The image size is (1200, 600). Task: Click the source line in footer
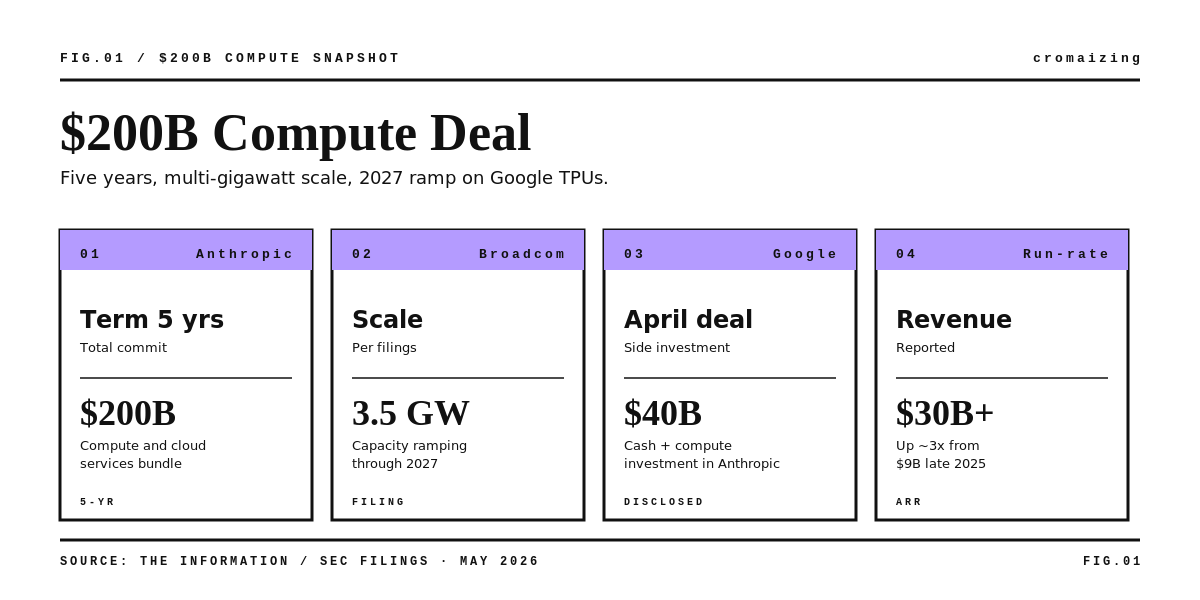coord(300,561)
